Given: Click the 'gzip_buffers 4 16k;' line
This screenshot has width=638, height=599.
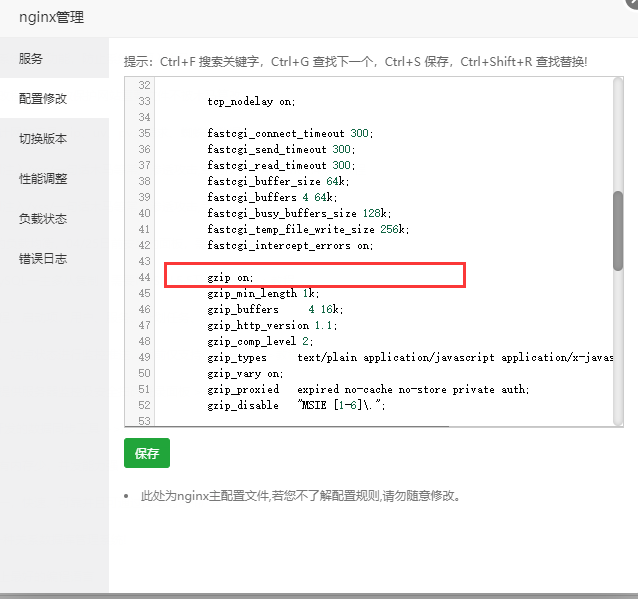Looking at the screenshot, I should click(x=275, y=309).
